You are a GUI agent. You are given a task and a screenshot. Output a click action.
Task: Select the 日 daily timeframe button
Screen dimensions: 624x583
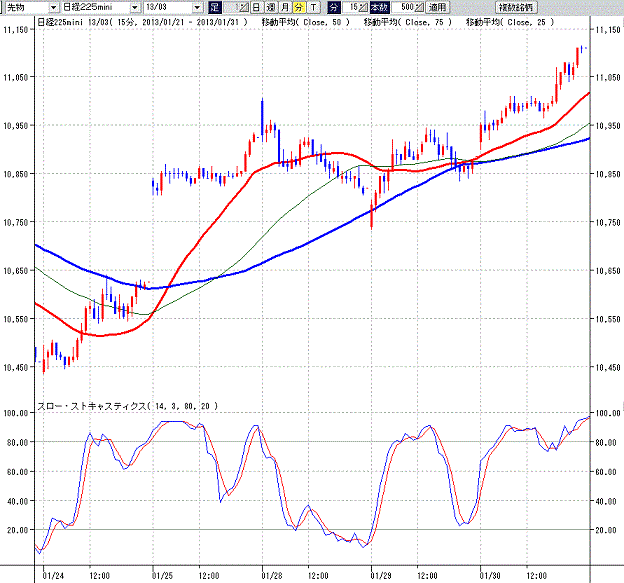pyautogui.click(x=257, y=7)
